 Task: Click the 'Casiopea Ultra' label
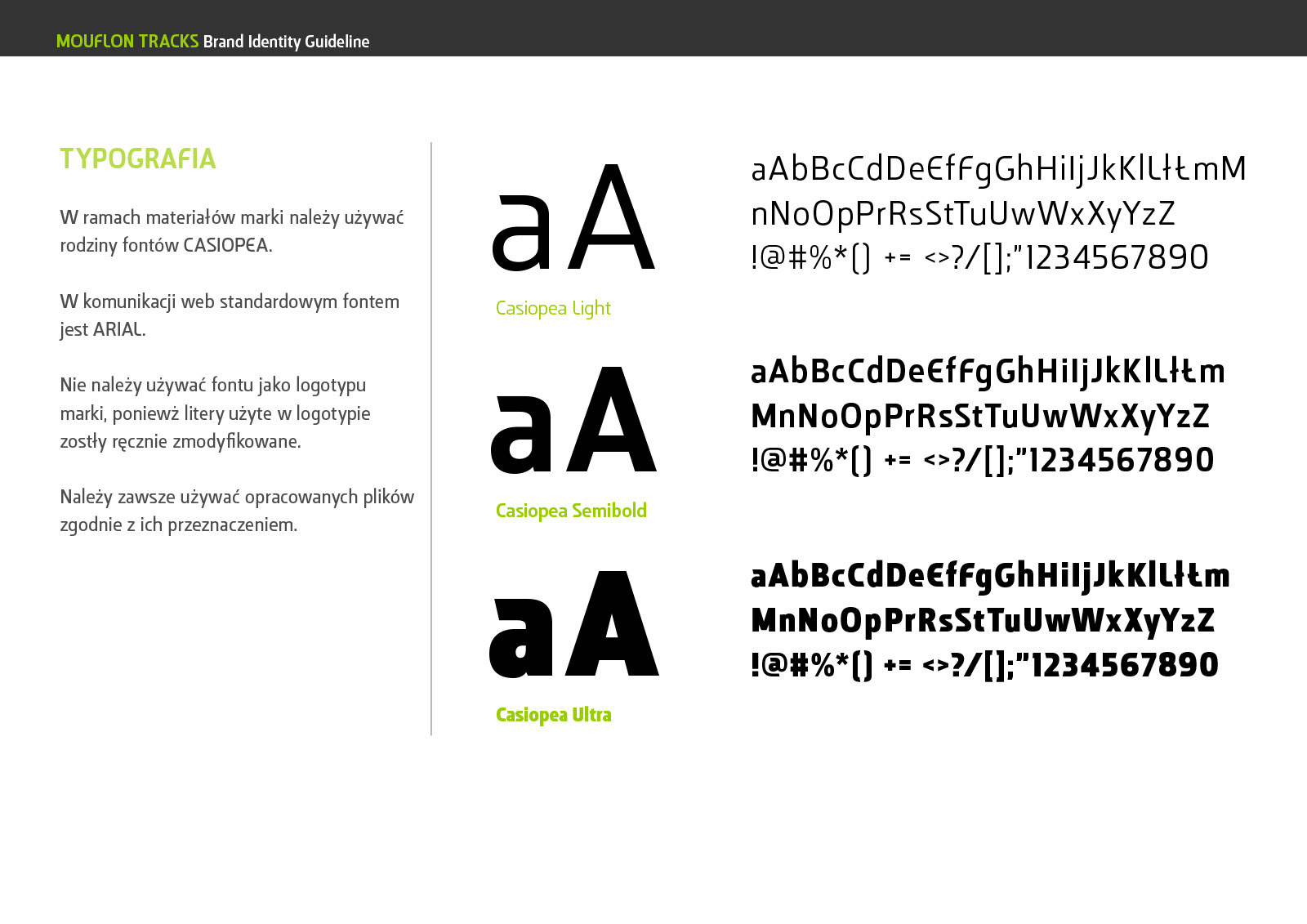[554, 715]
